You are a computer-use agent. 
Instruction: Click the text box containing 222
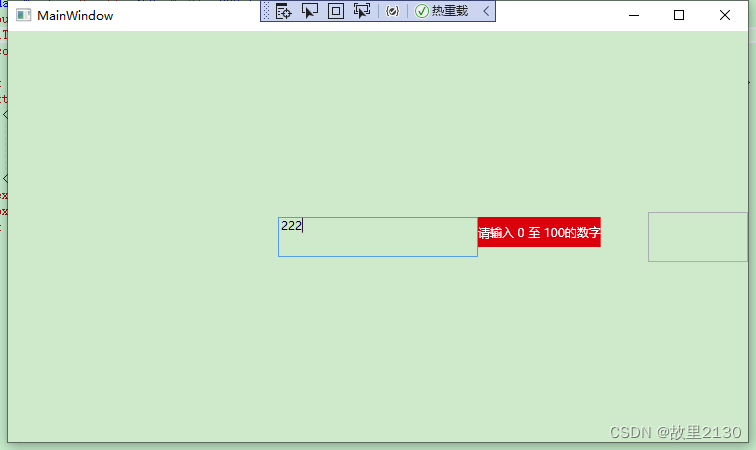point(378,237)
